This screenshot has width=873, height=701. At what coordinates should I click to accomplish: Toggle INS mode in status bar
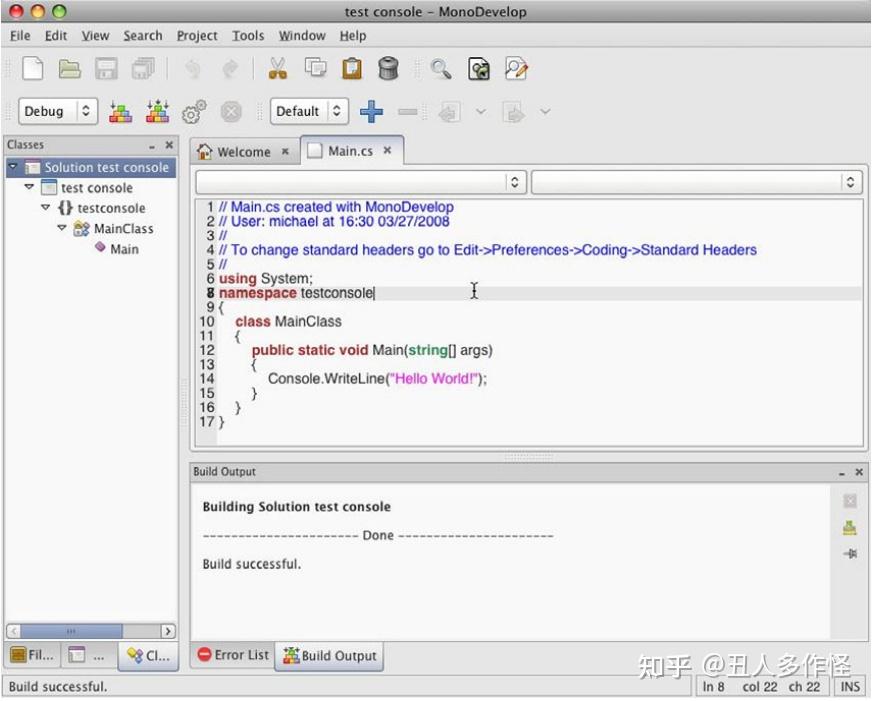pyautogui.click(x=850, y=687)
